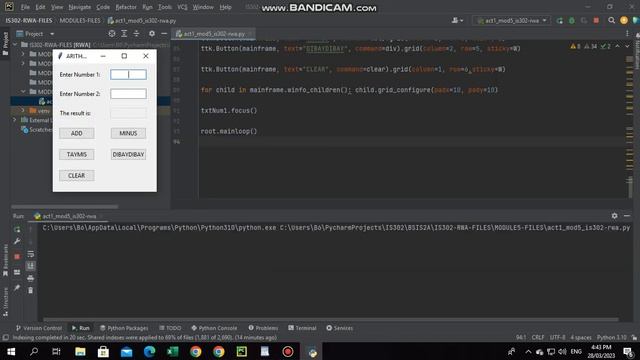Focus the Enter Number 1 field

(128, 74)
